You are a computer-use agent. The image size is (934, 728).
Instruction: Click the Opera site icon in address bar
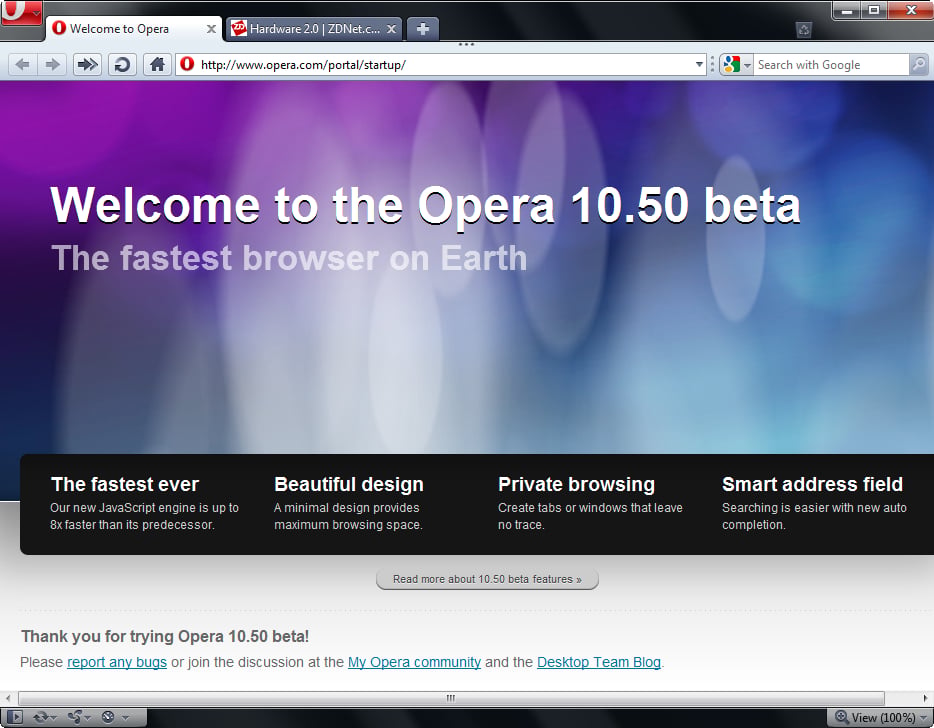(x=187, y=64)
